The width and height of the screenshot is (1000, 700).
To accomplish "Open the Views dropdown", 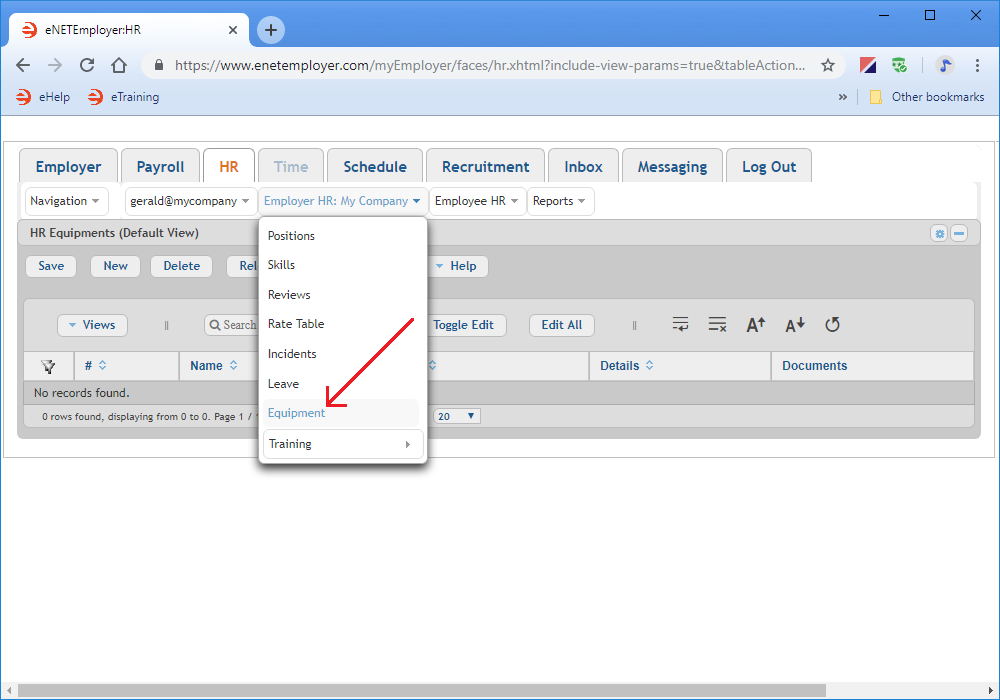I will coord(92,325).
